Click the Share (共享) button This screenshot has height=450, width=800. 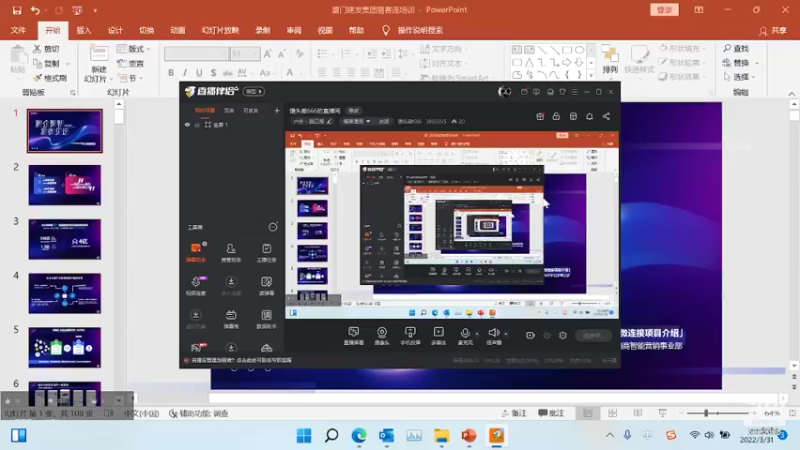click(x=773, y=31)
